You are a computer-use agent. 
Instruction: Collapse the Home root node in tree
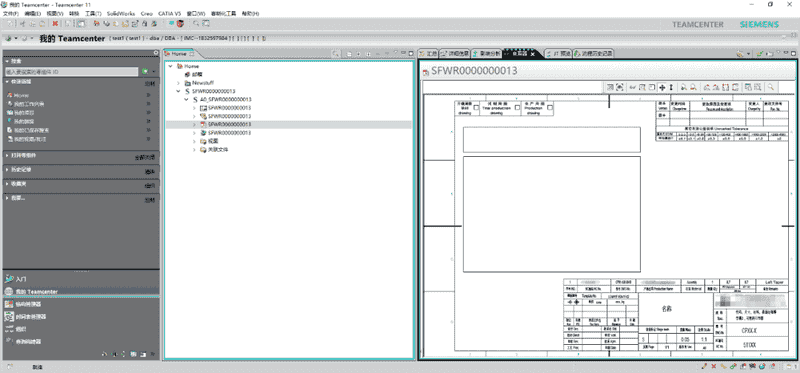click(170, 66)
